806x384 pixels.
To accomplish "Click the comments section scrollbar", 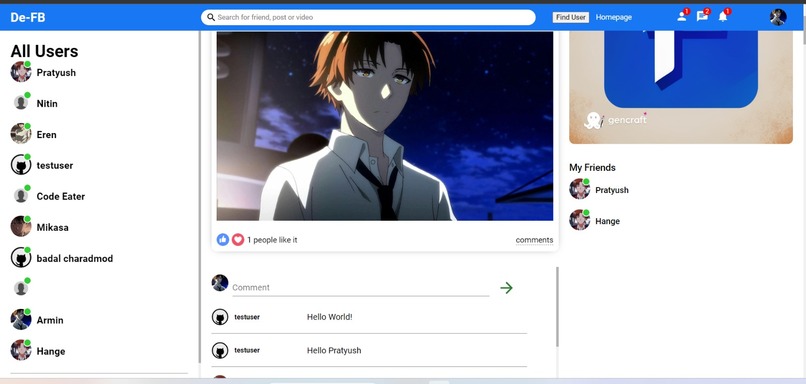I will point(557,306).
